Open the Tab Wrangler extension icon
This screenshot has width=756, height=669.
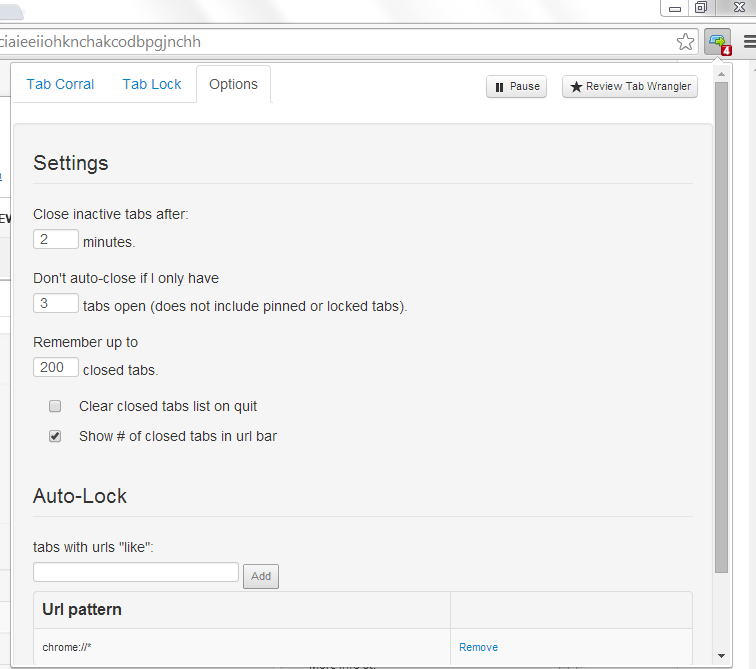point(718,42)
